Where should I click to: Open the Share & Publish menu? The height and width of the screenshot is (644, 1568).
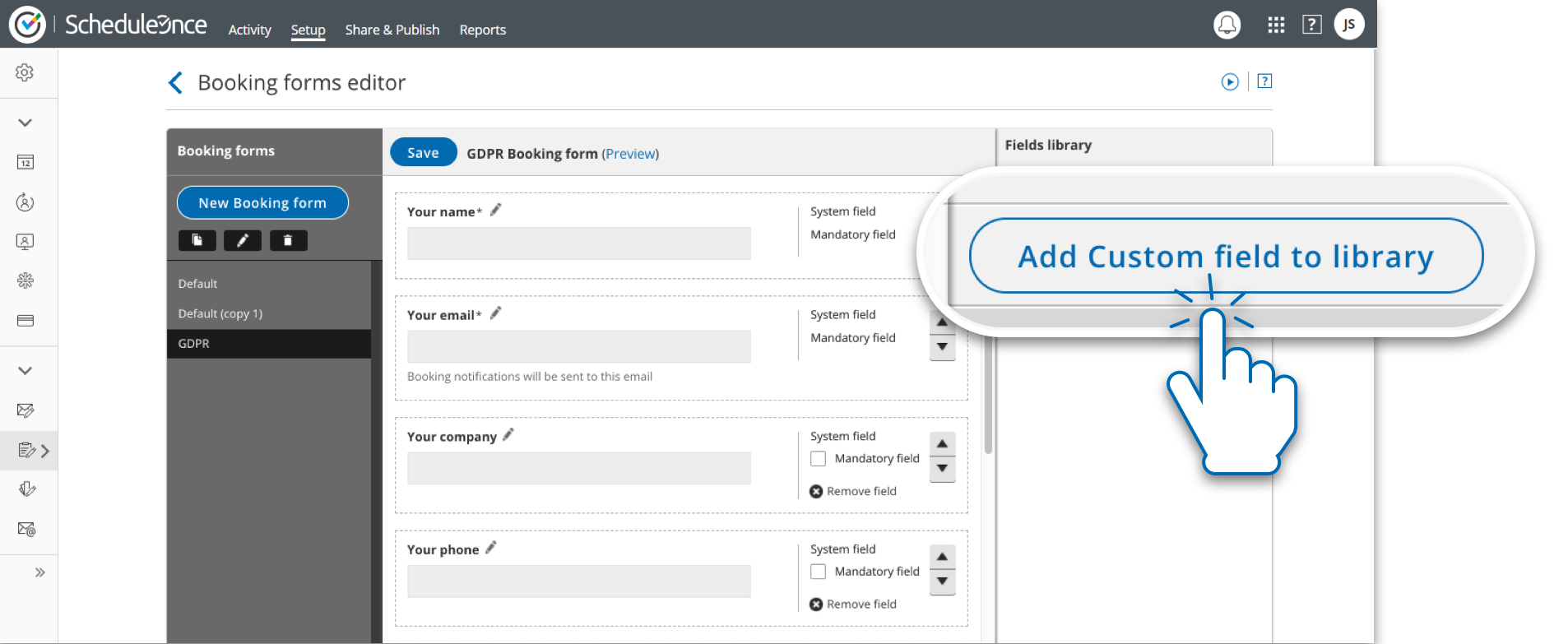point(392,30)
